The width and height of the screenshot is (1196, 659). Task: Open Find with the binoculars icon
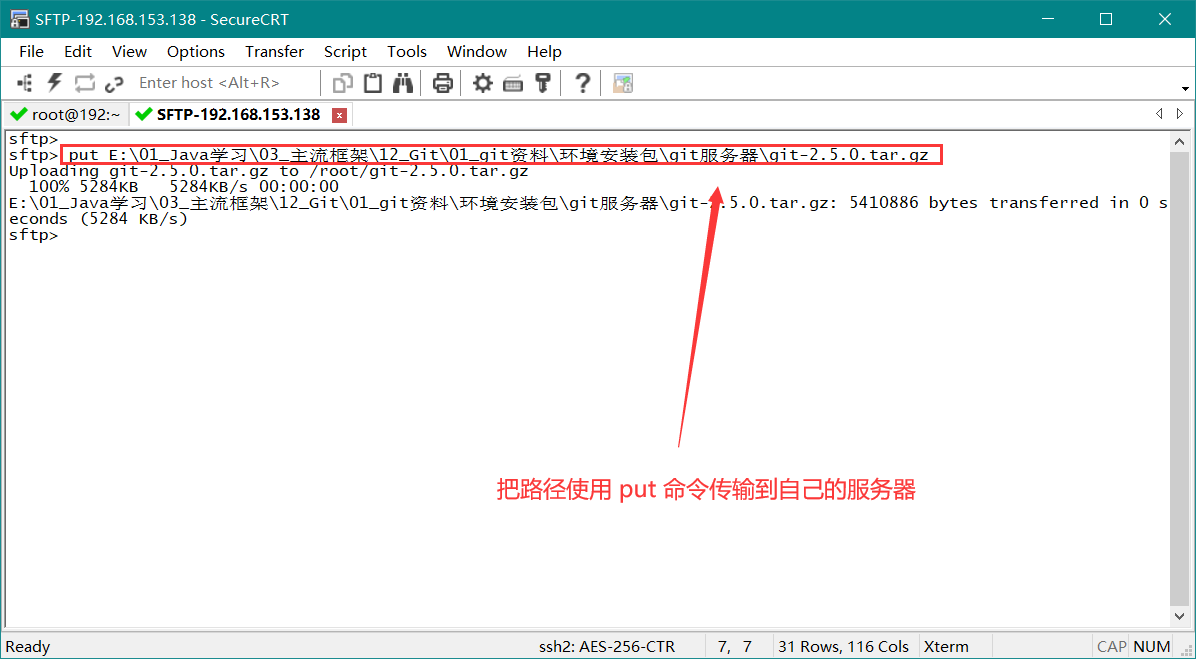[x=403, y=83]
